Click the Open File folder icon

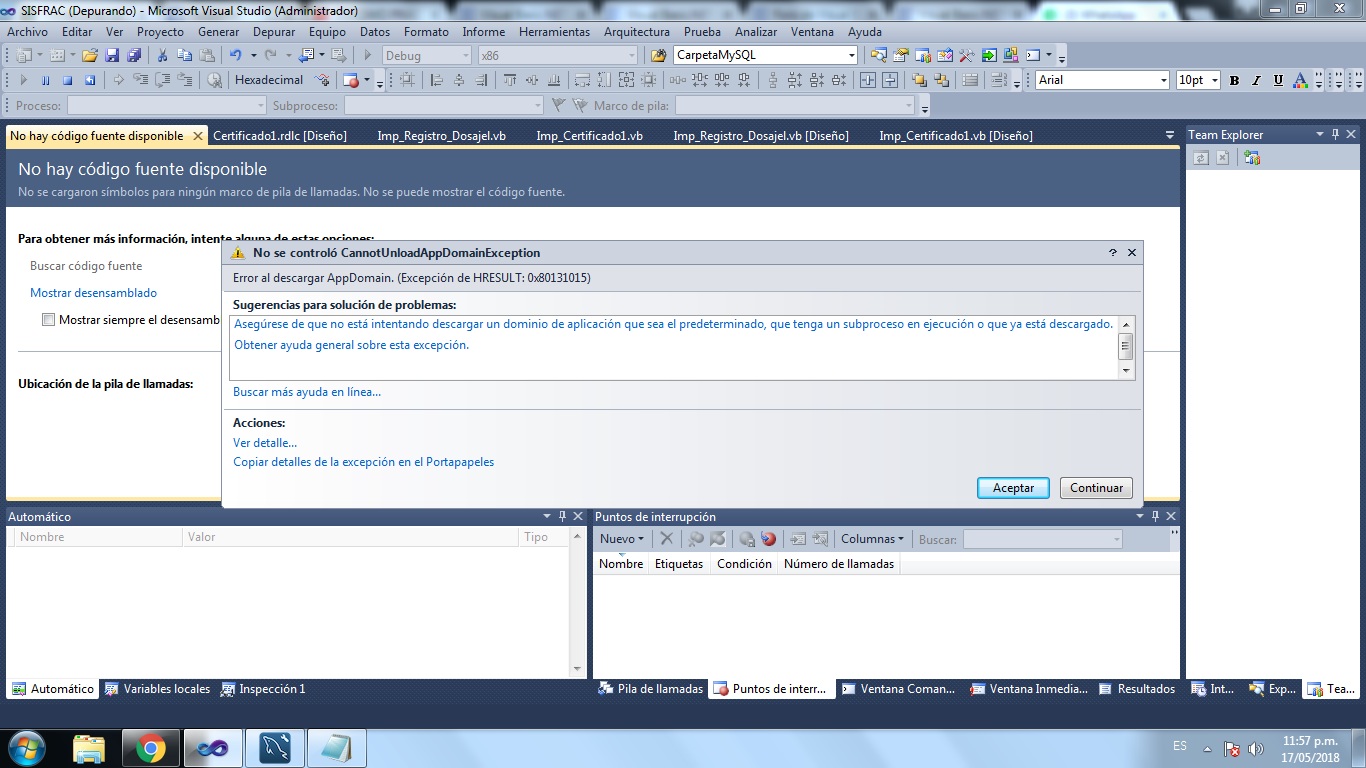coord(90,56)
